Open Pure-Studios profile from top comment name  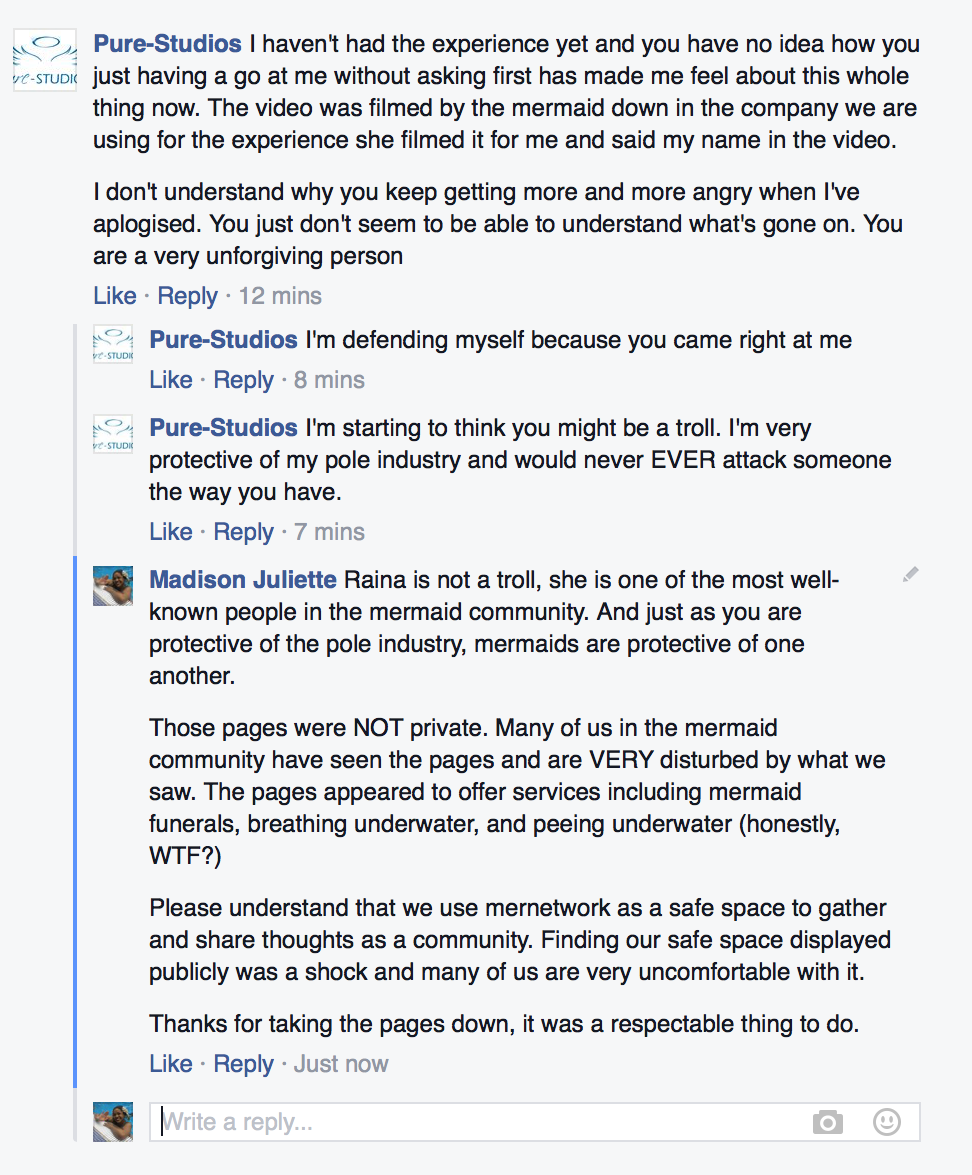(x=167, y=44)
